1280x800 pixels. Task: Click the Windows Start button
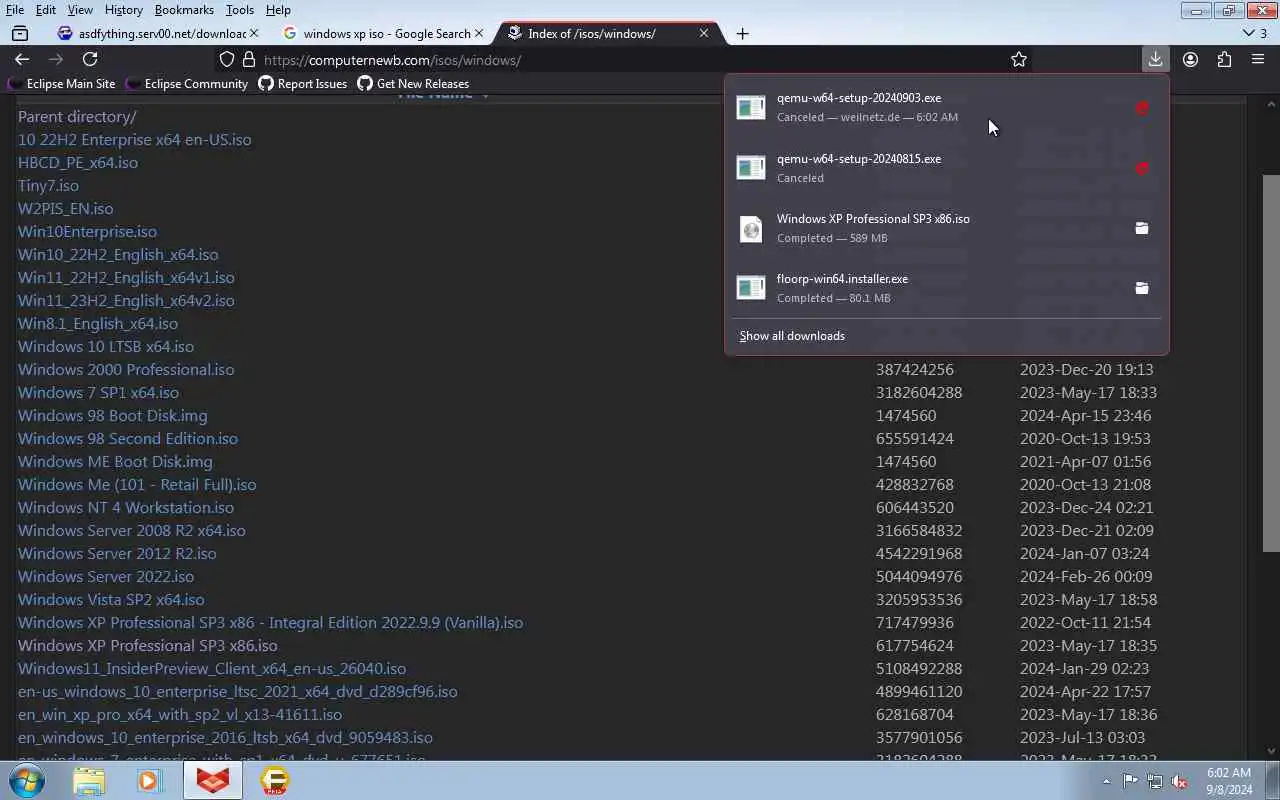pyautogui.click(x=27, y=780)
